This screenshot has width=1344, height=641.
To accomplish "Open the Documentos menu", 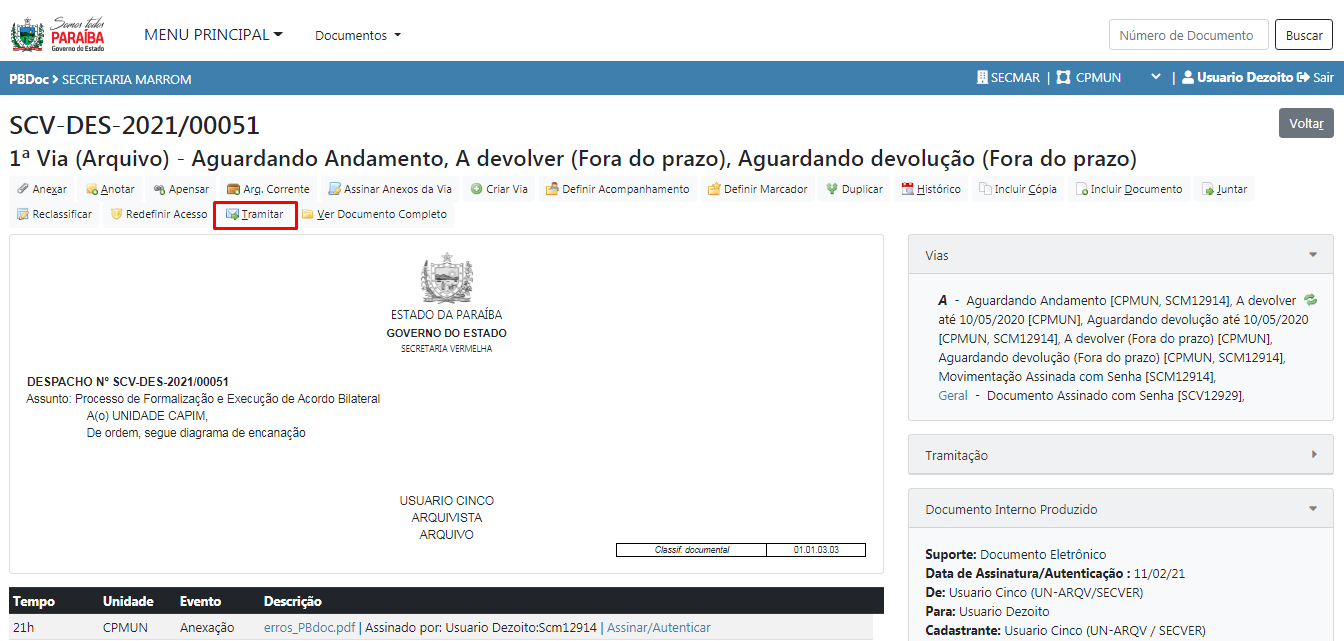I will (x=357, y=35).
